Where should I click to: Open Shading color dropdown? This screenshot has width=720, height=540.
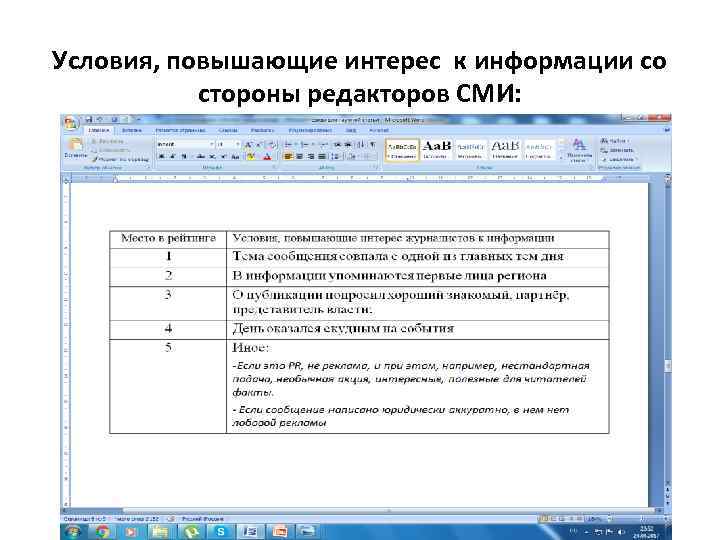352,157
